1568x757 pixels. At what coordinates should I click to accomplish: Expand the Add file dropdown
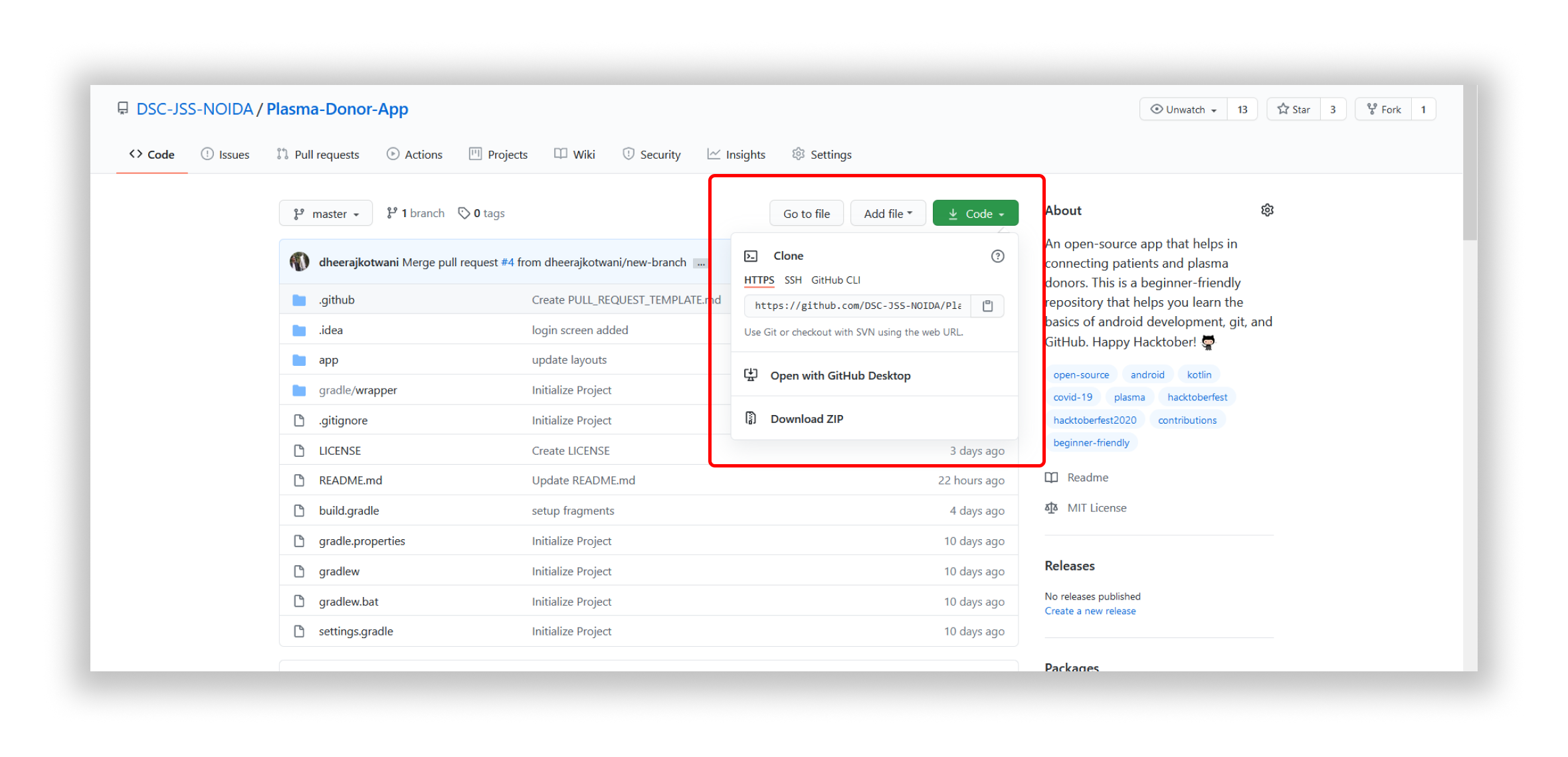(888, 214)
